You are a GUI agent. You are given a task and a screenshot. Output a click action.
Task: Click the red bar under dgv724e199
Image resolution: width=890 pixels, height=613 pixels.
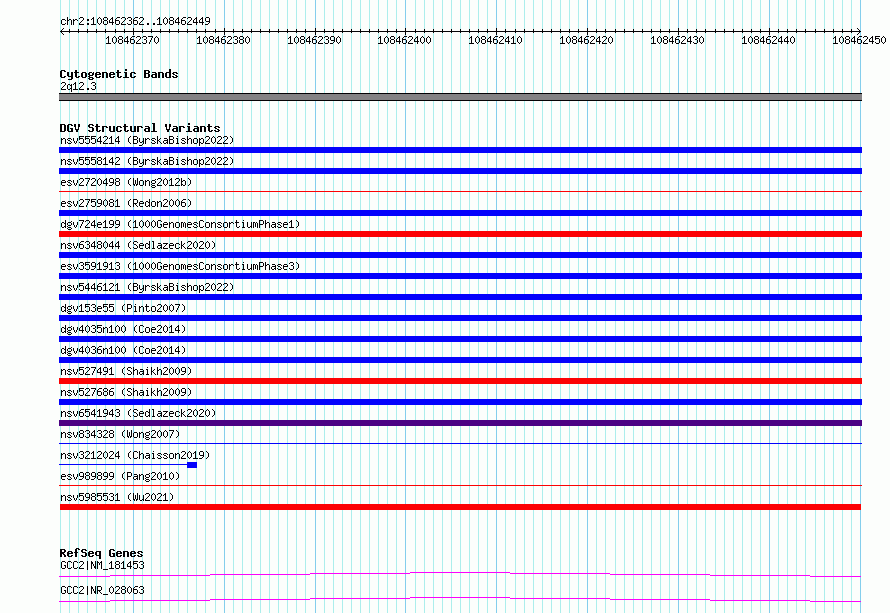click(x=460, y=234)
